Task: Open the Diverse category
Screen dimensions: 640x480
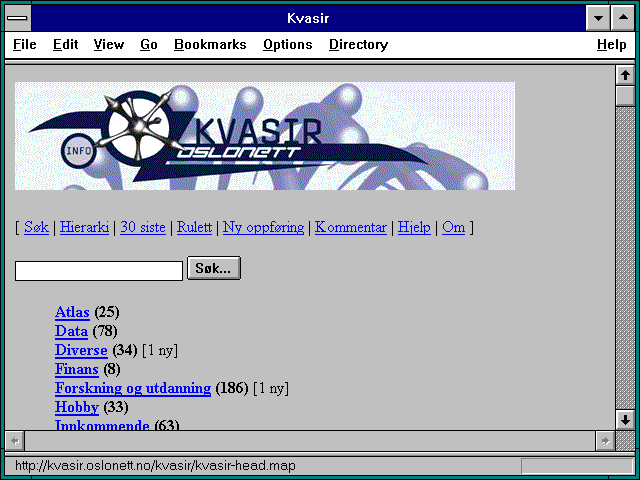Action: 81,350
